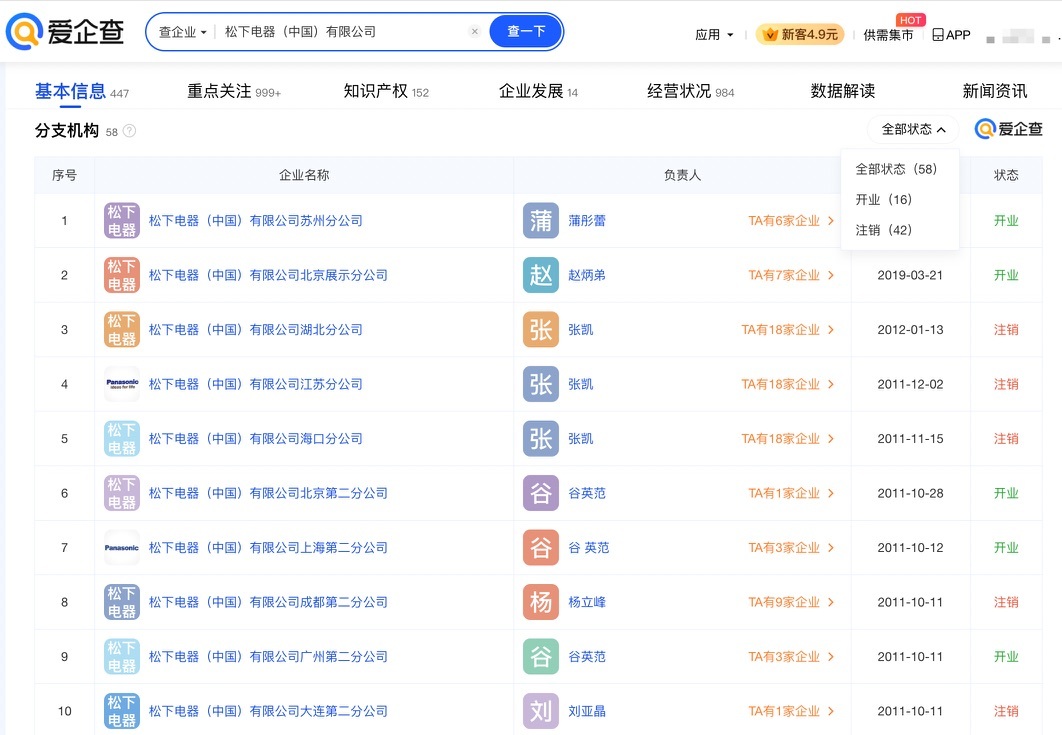
Task: Click 状态 column header
Action: (1006, 175)
